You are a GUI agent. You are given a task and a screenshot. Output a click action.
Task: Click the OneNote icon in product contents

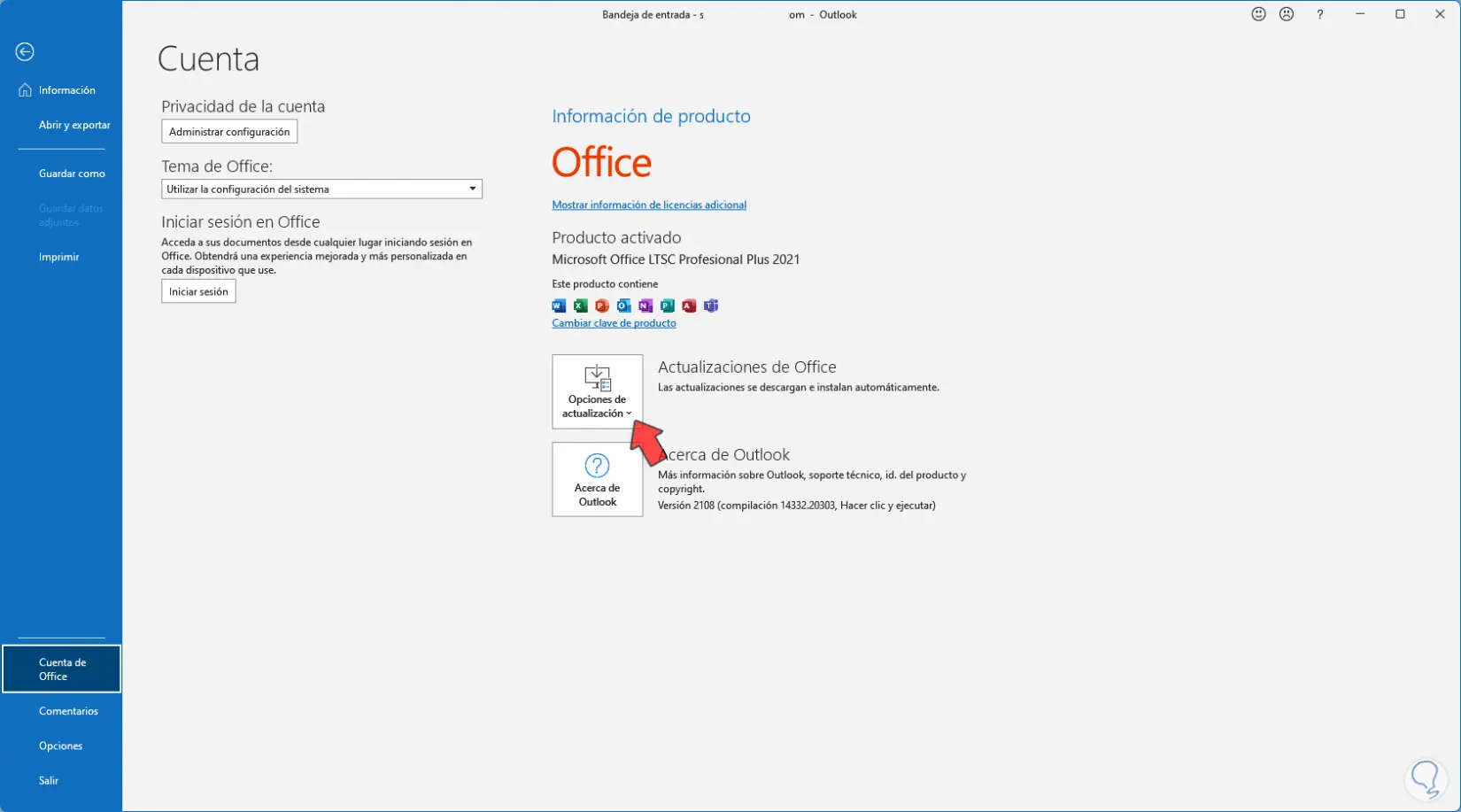click(645, 305)
